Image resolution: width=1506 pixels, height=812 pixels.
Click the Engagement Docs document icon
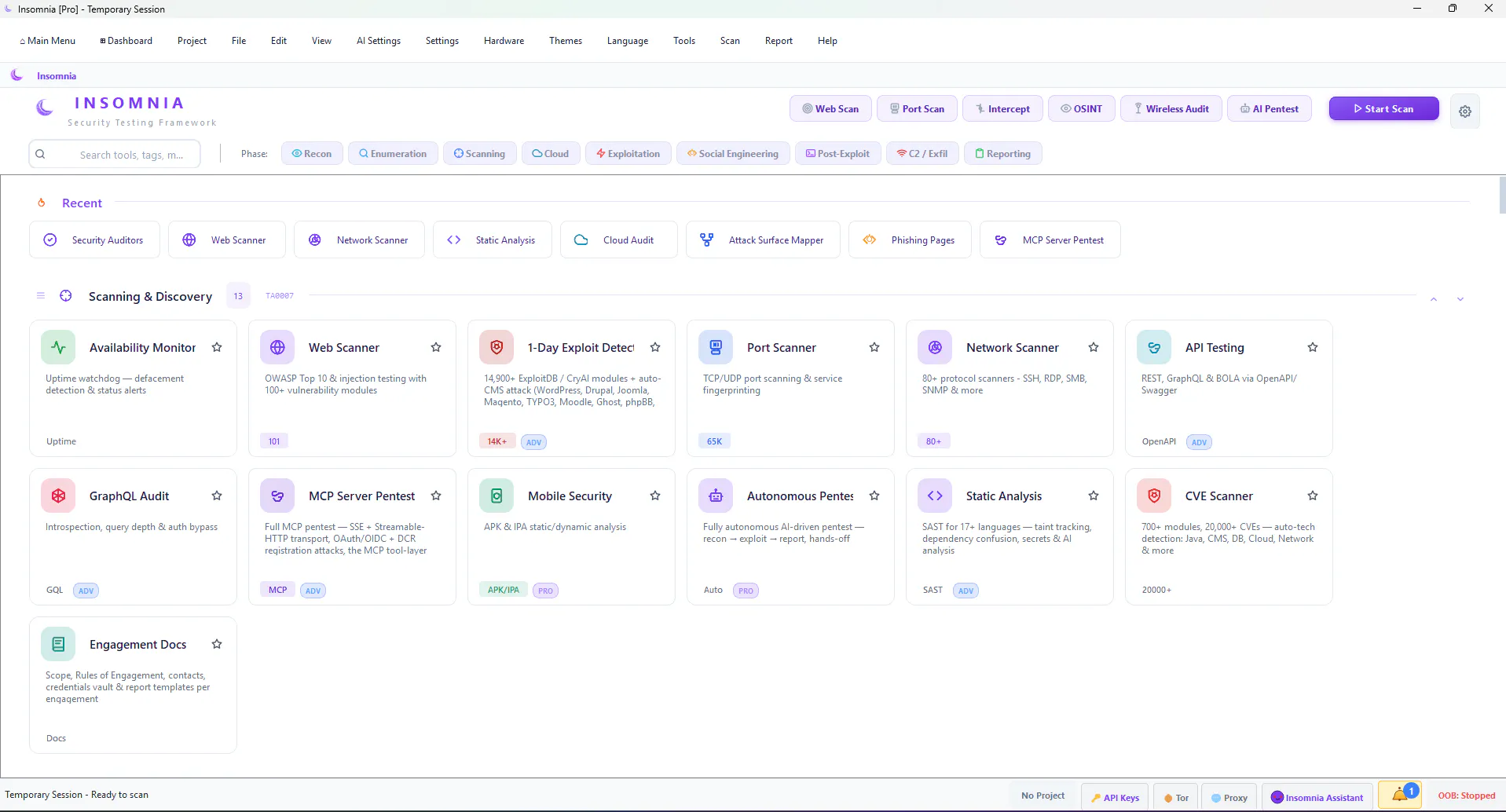[58, 644]
